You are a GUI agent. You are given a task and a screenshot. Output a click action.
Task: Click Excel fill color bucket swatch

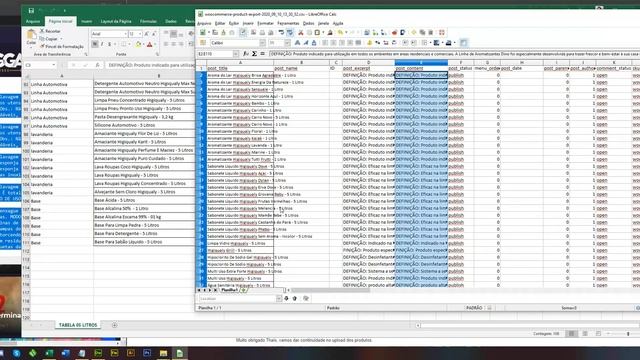[x=138, y=44]
